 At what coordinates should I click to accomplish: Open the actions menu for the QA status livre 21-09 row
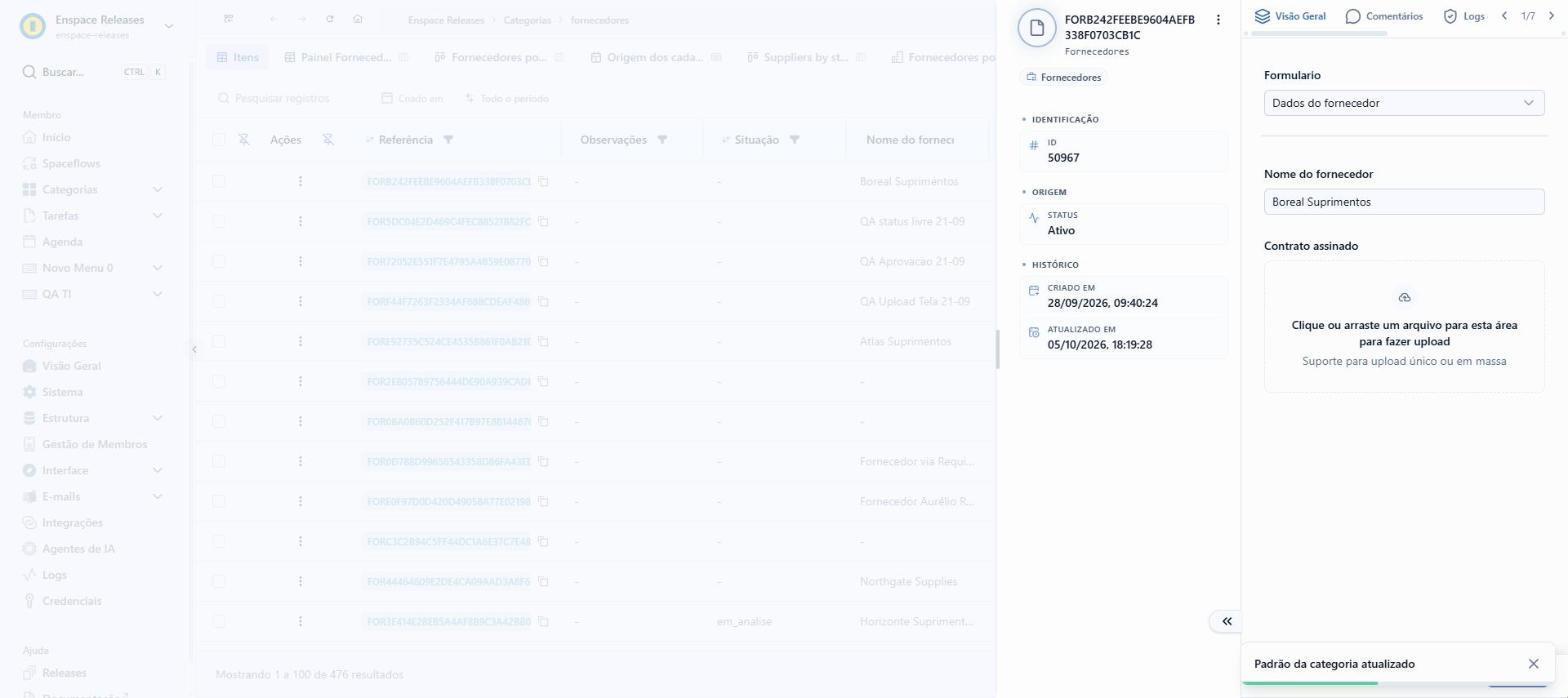[x=300, y=222]
